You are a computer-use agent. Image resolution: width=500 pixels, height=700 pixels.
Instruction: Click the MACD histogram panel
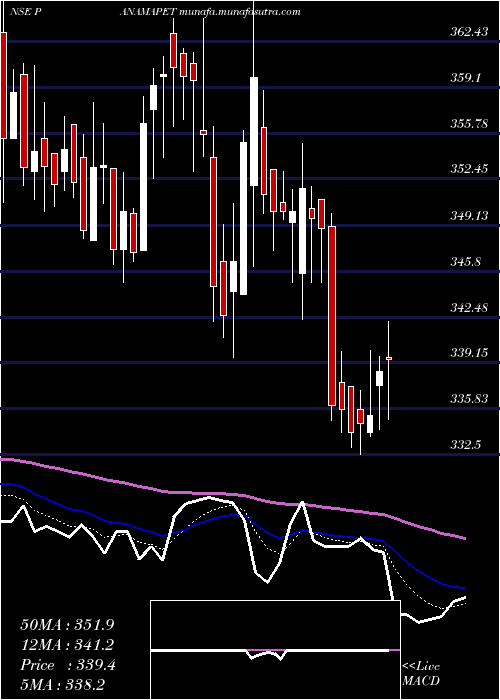[275, 650]
